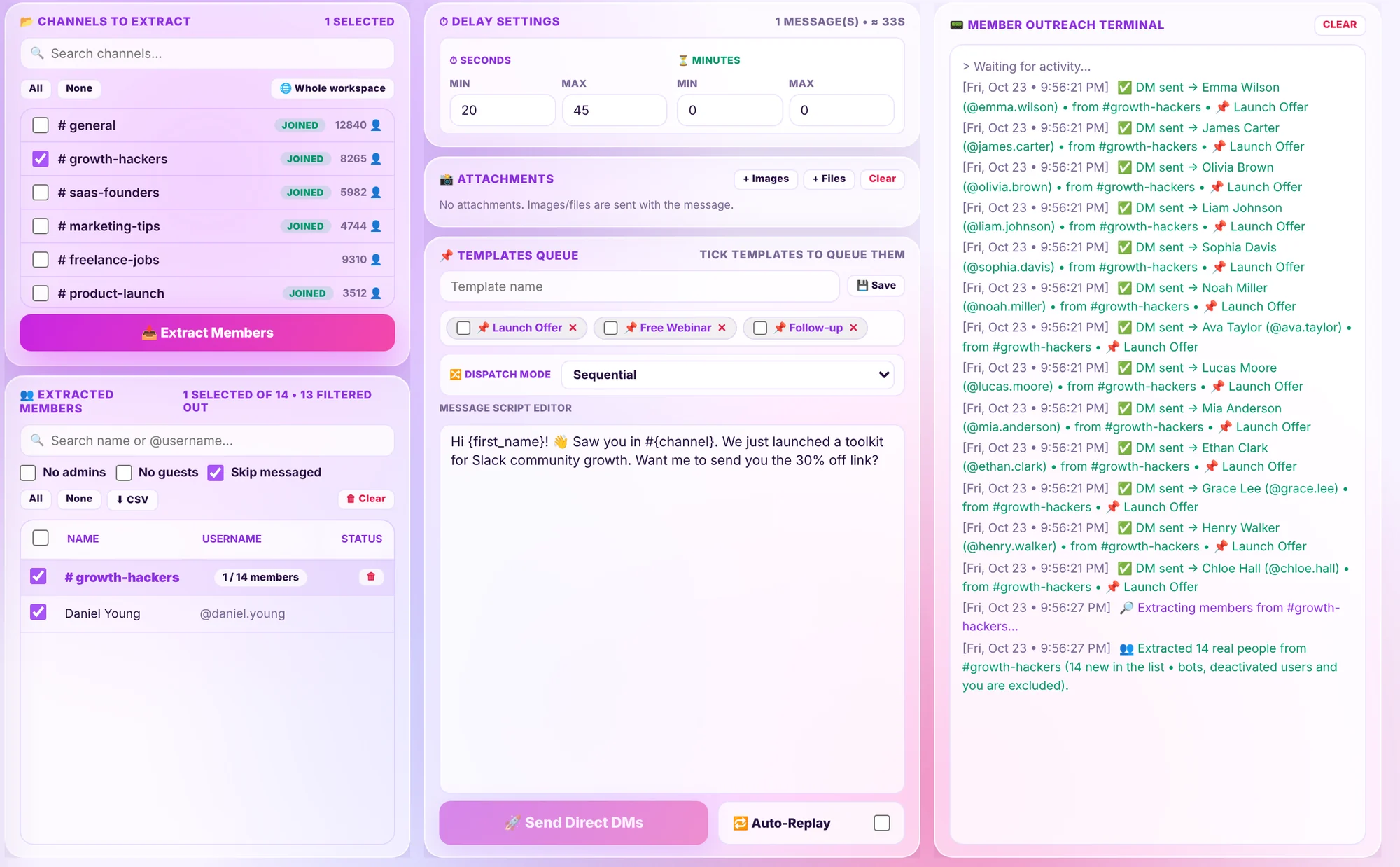Check the # general channel checkbox

coord(41,125)
